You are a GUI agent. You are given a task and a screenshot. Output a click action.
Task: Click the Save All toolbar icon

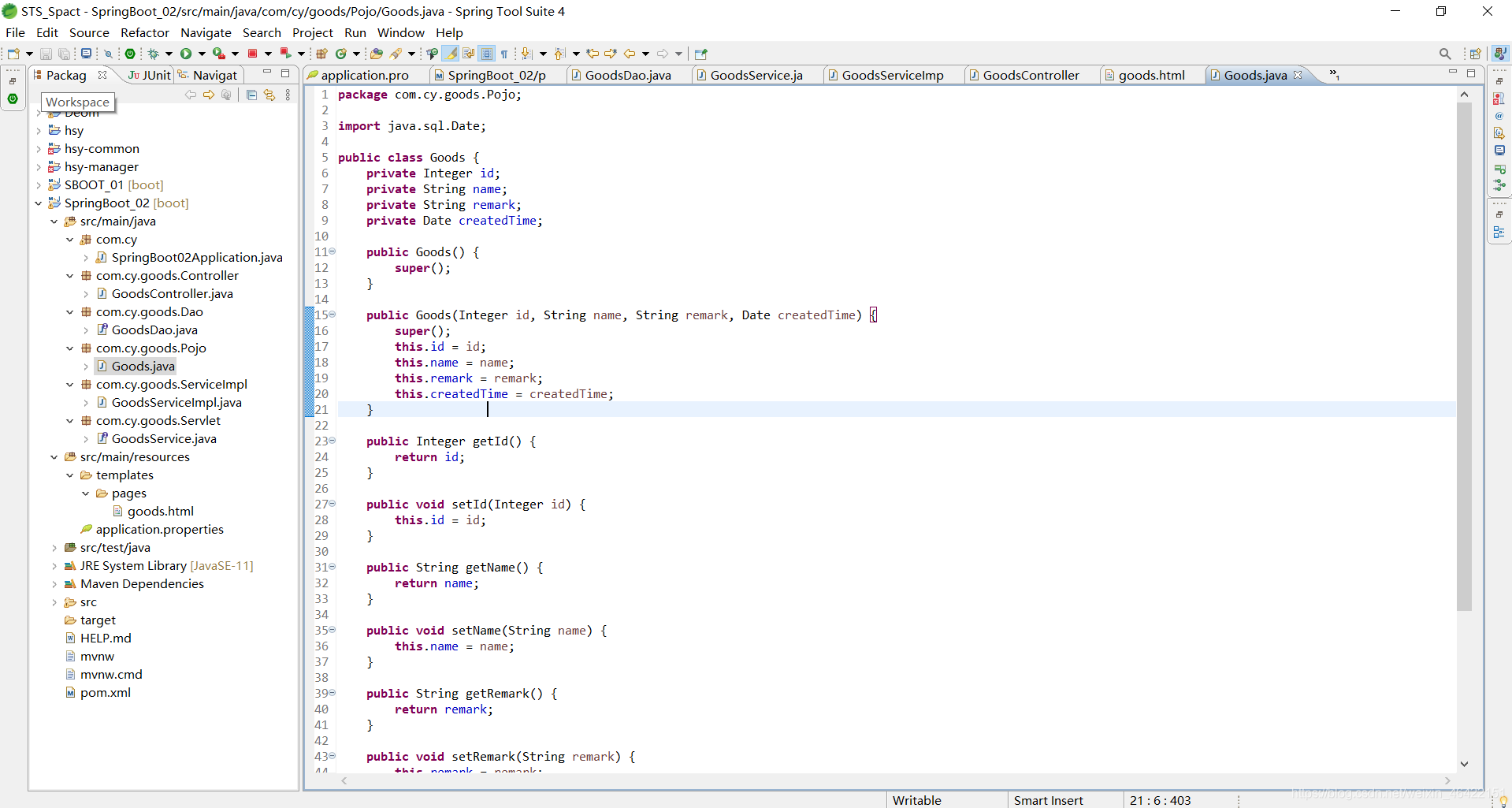[x=65, y=54]
